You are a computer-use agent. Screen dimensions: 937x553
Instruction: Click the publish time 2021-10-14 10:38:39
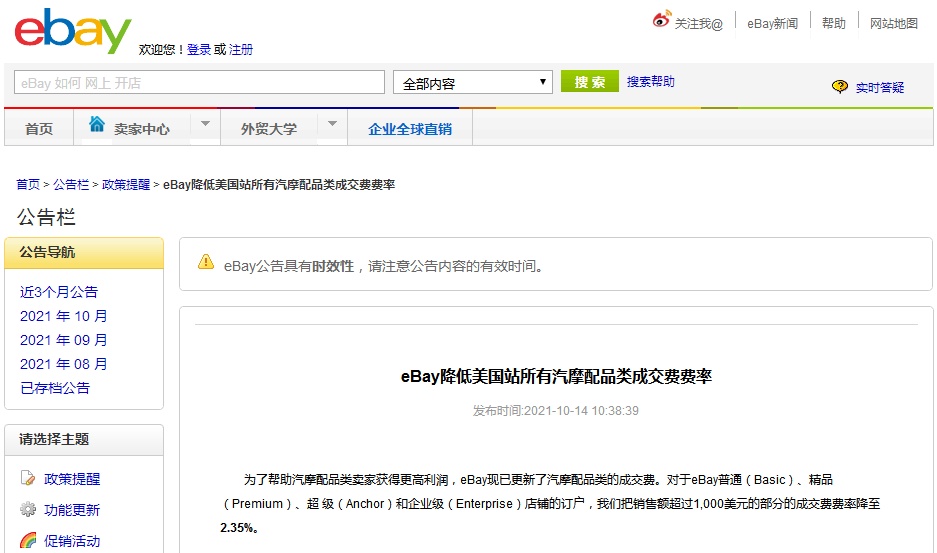[581, 411]
